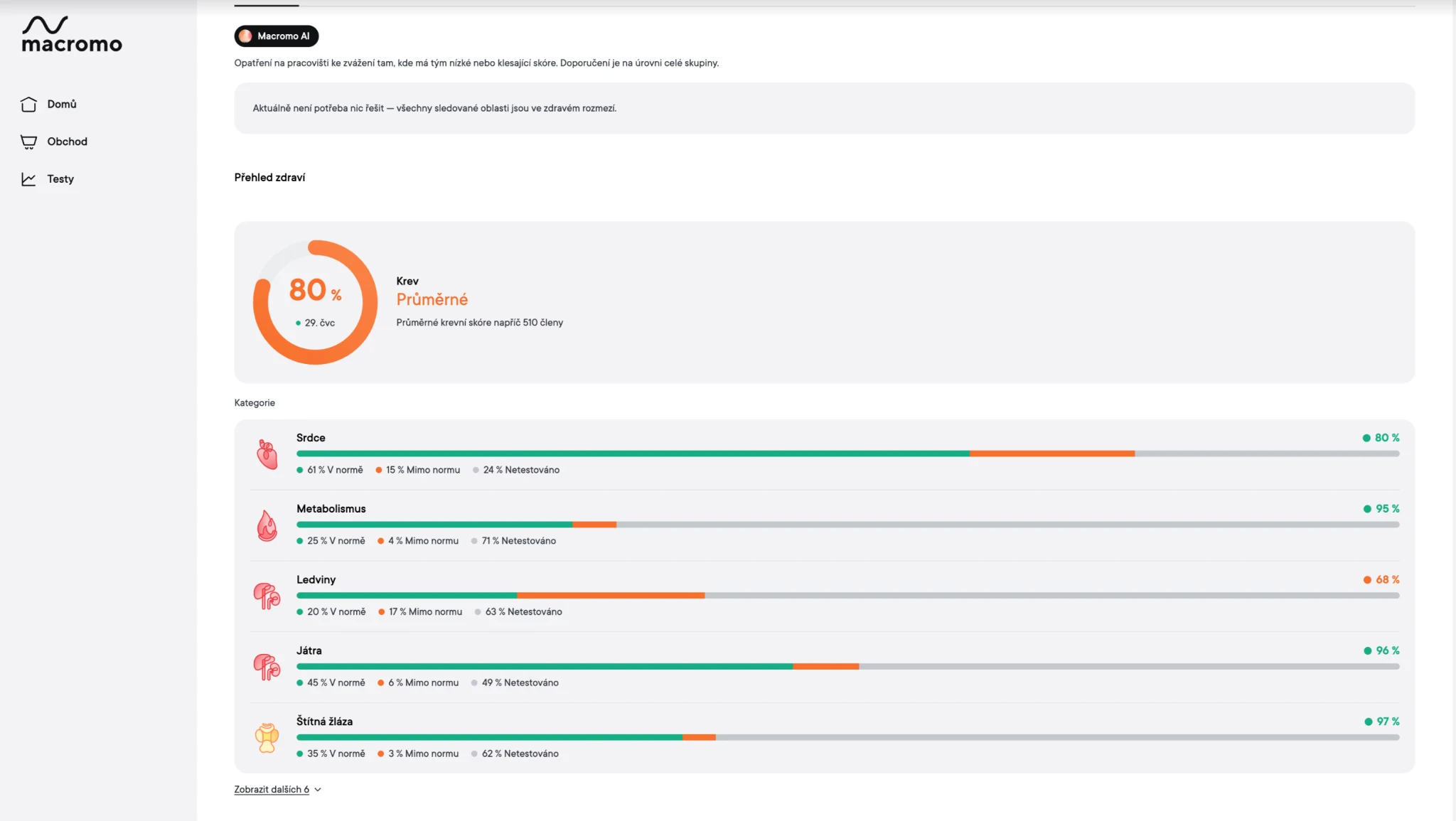
Task: Click the Ledviny progress bar
Action: (x=847, y=596)
